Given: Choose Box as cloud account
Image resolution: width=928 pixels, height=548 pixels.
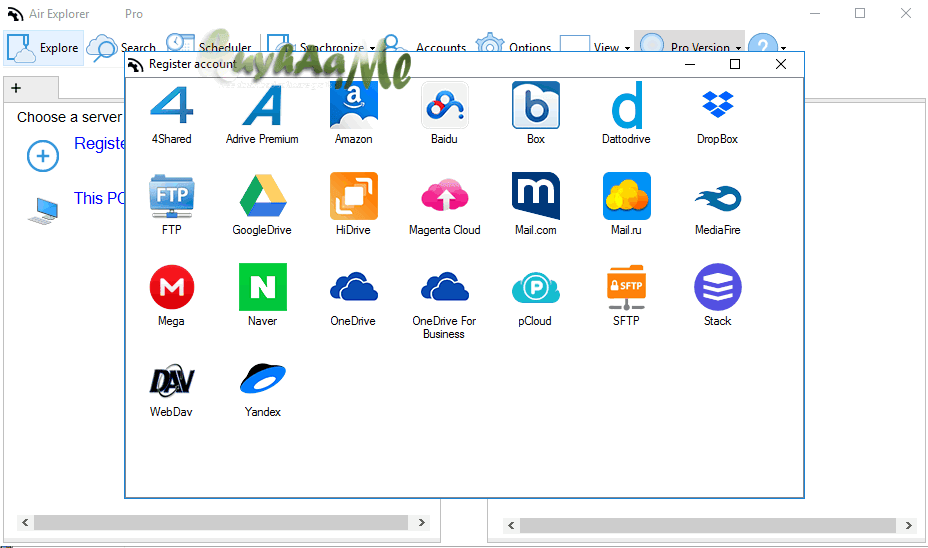Looking at the screenshot, I should pos(536,105).
